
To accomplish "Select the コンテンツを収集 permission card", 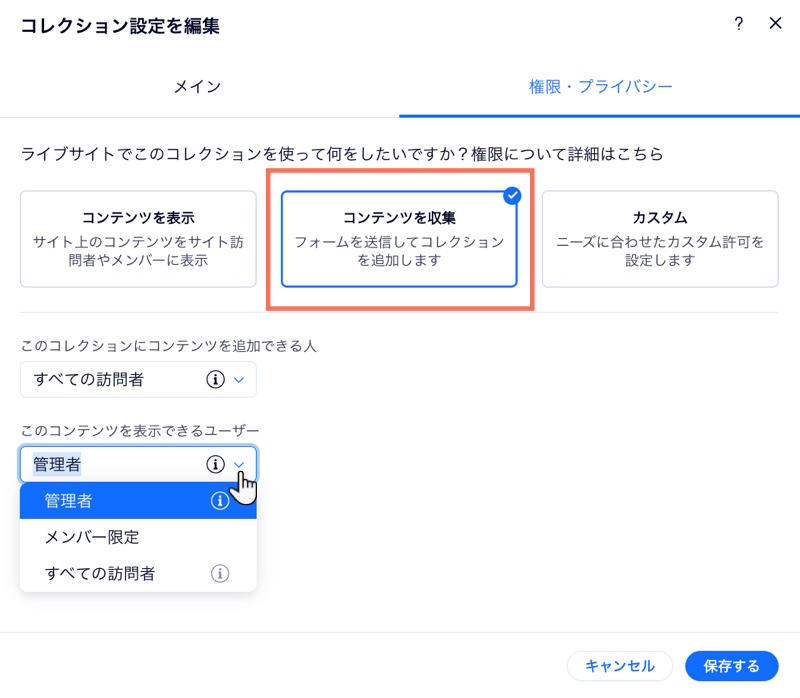I will [x=399, y=239].
